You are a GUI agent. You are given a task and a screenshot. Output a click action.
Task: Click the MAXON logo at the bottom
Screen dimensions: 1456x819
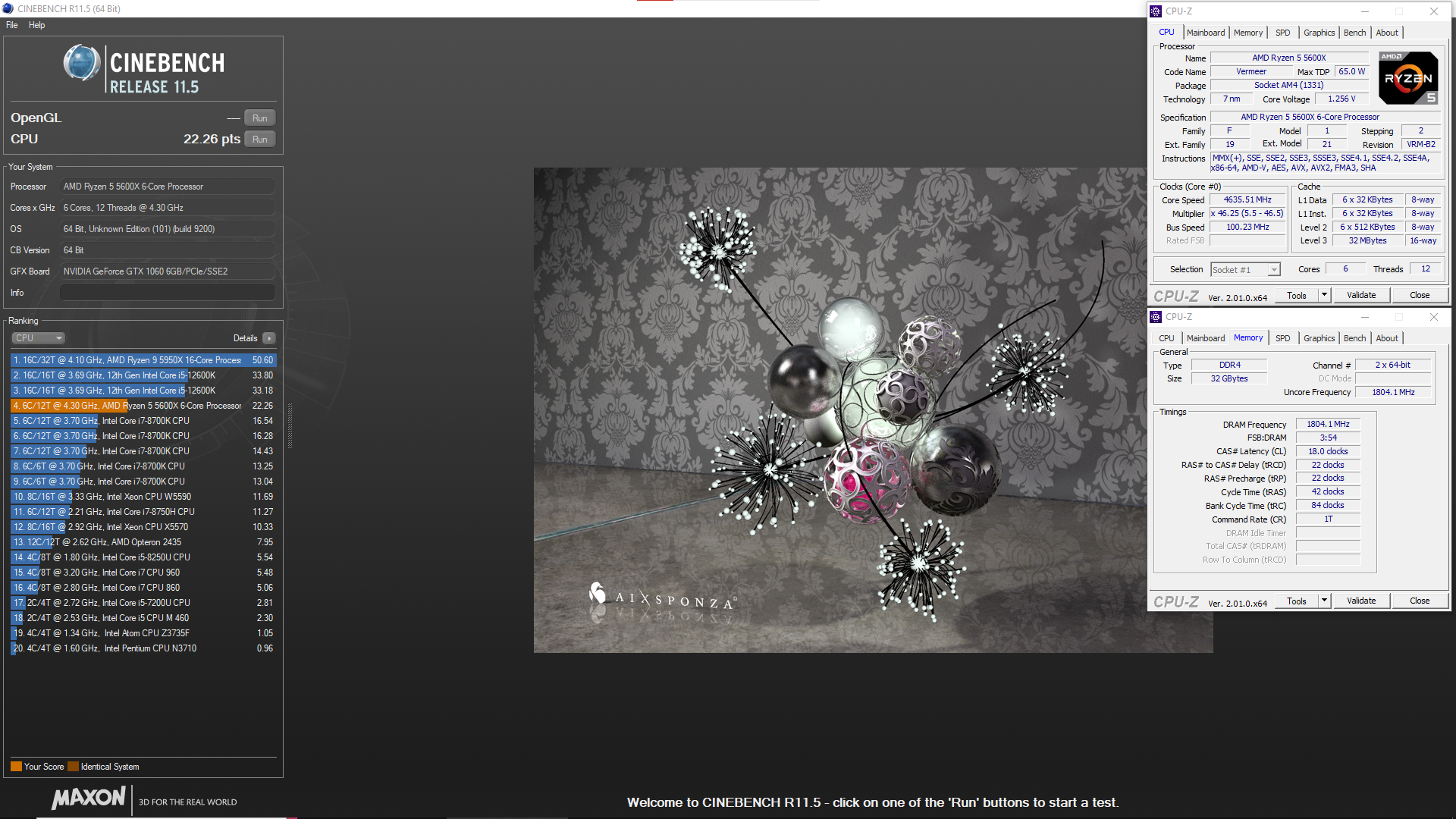click(89, 798)
